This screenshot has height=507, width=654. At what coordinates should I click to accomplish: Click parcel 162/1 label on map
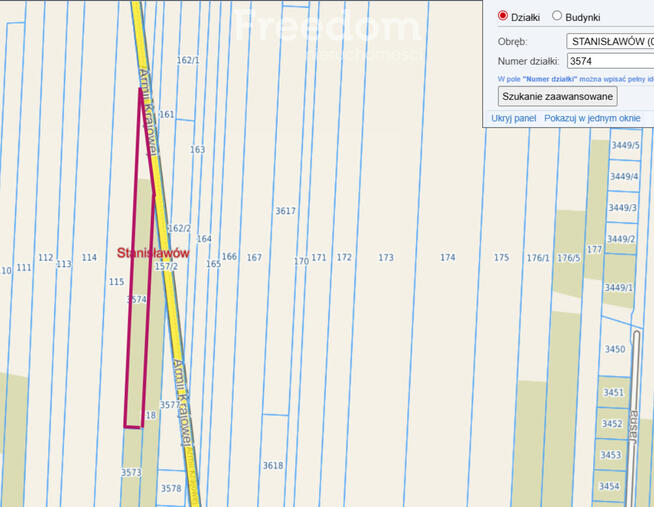(188, 60)
